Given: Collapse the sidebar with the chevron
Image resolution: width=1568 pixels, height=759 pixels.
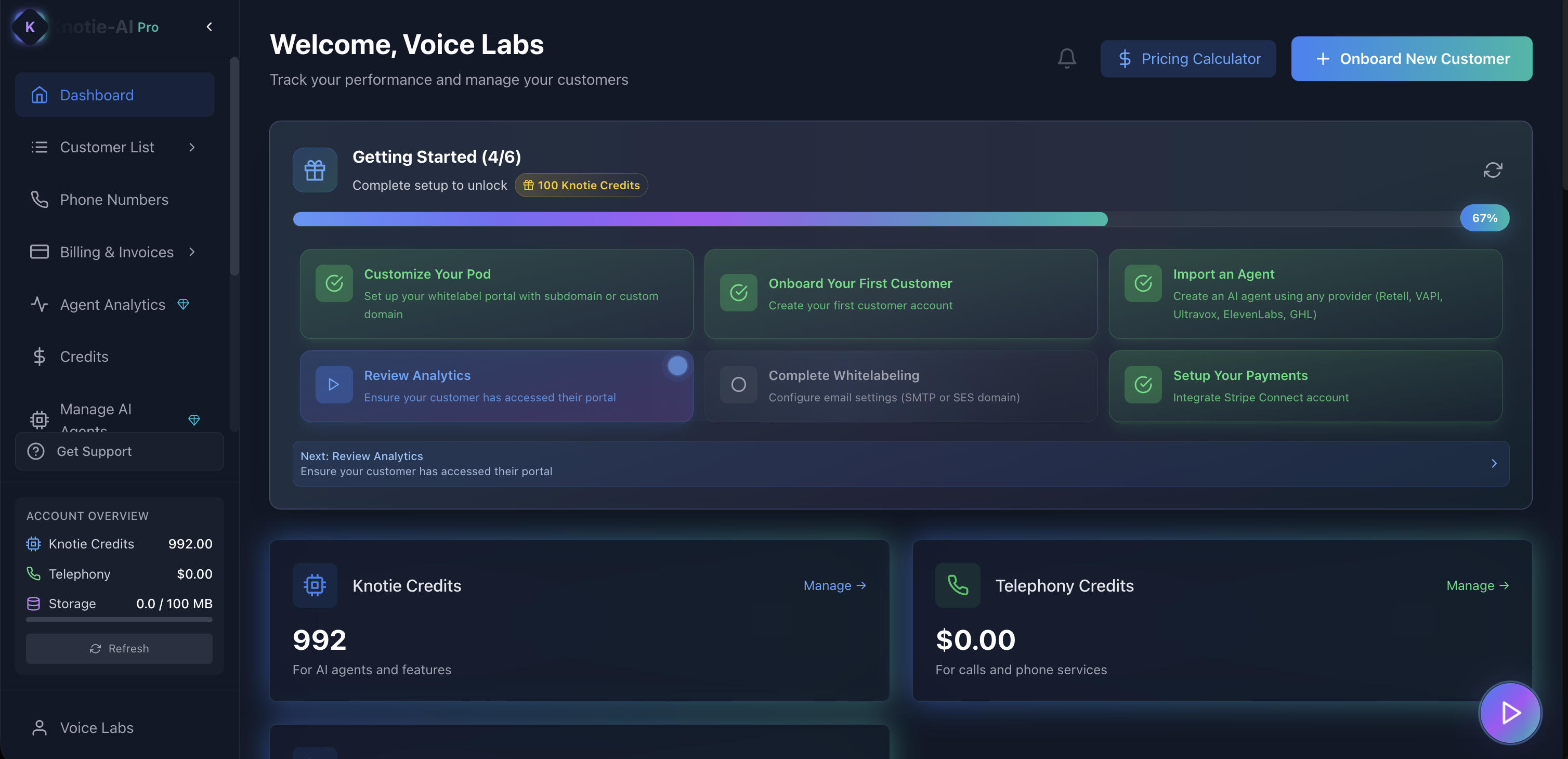Looking at the screenshot, I should coord(210,27).
